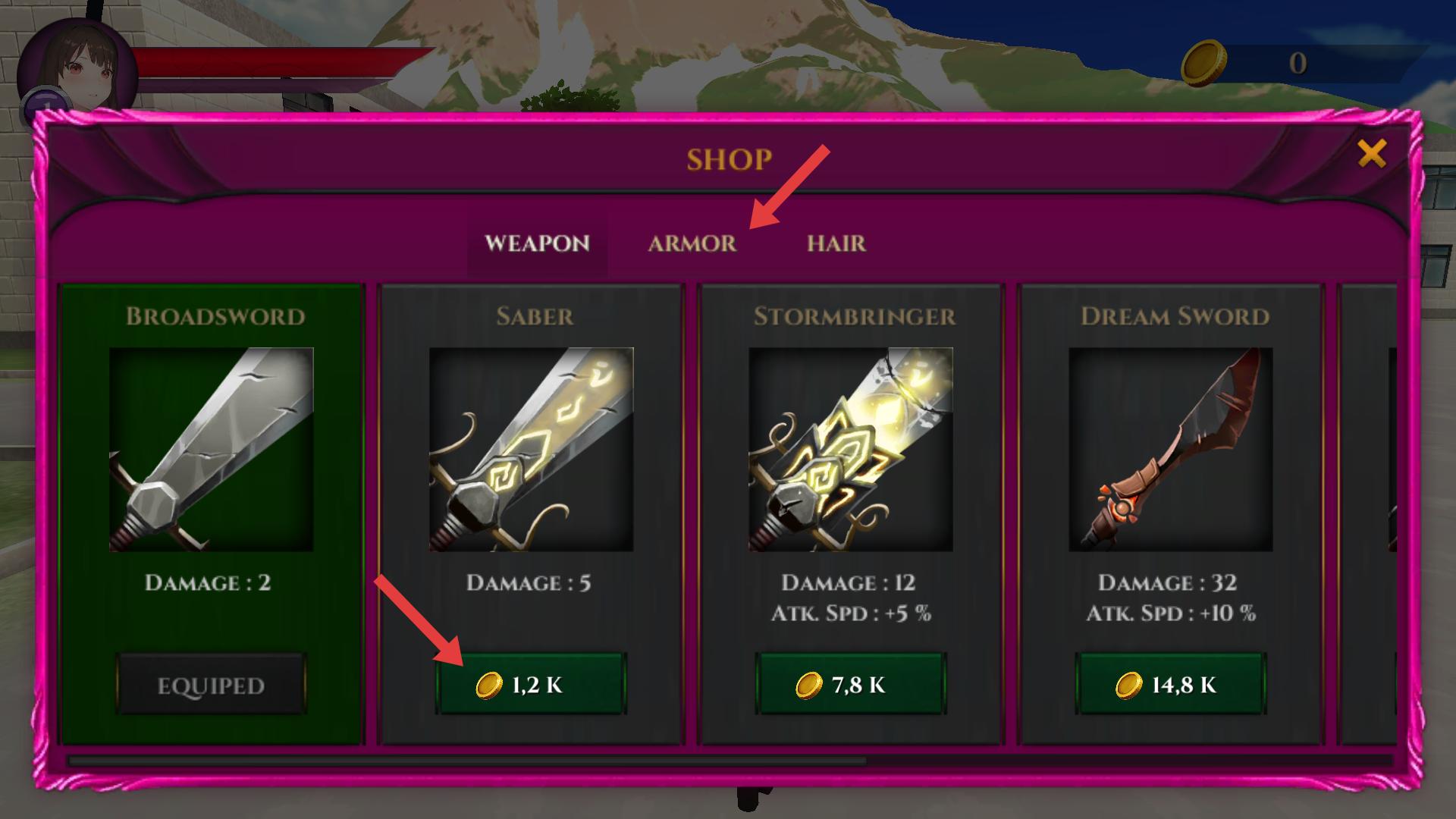Select the Dream Sword image
The width and height of the screenshot is (1456, 819).
[x=1171, y=450]
